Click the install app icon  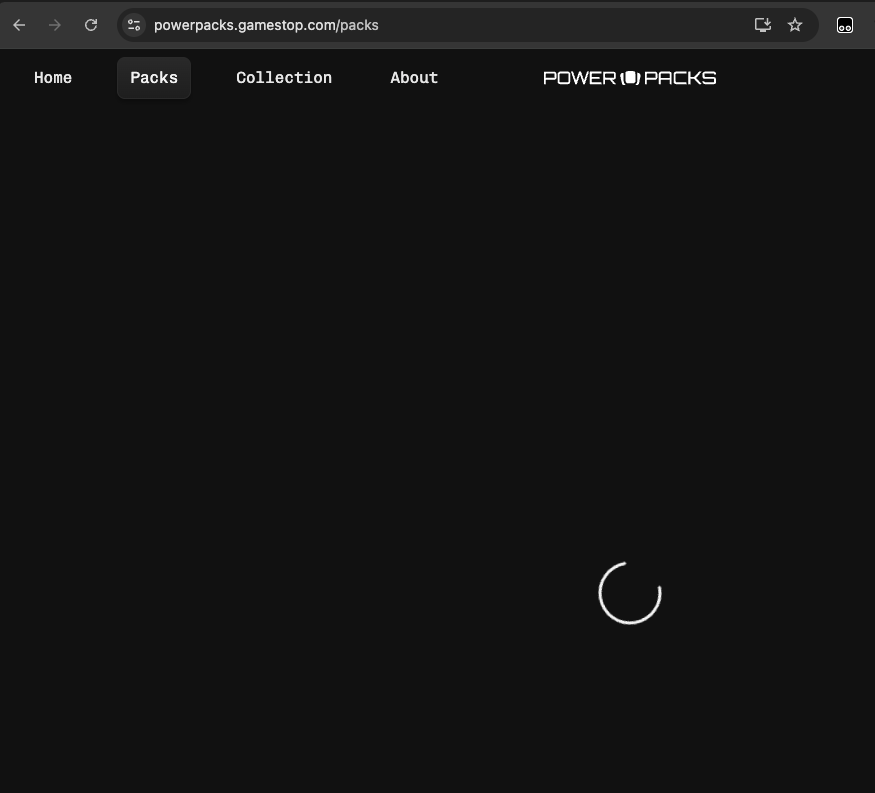[763, 25]
